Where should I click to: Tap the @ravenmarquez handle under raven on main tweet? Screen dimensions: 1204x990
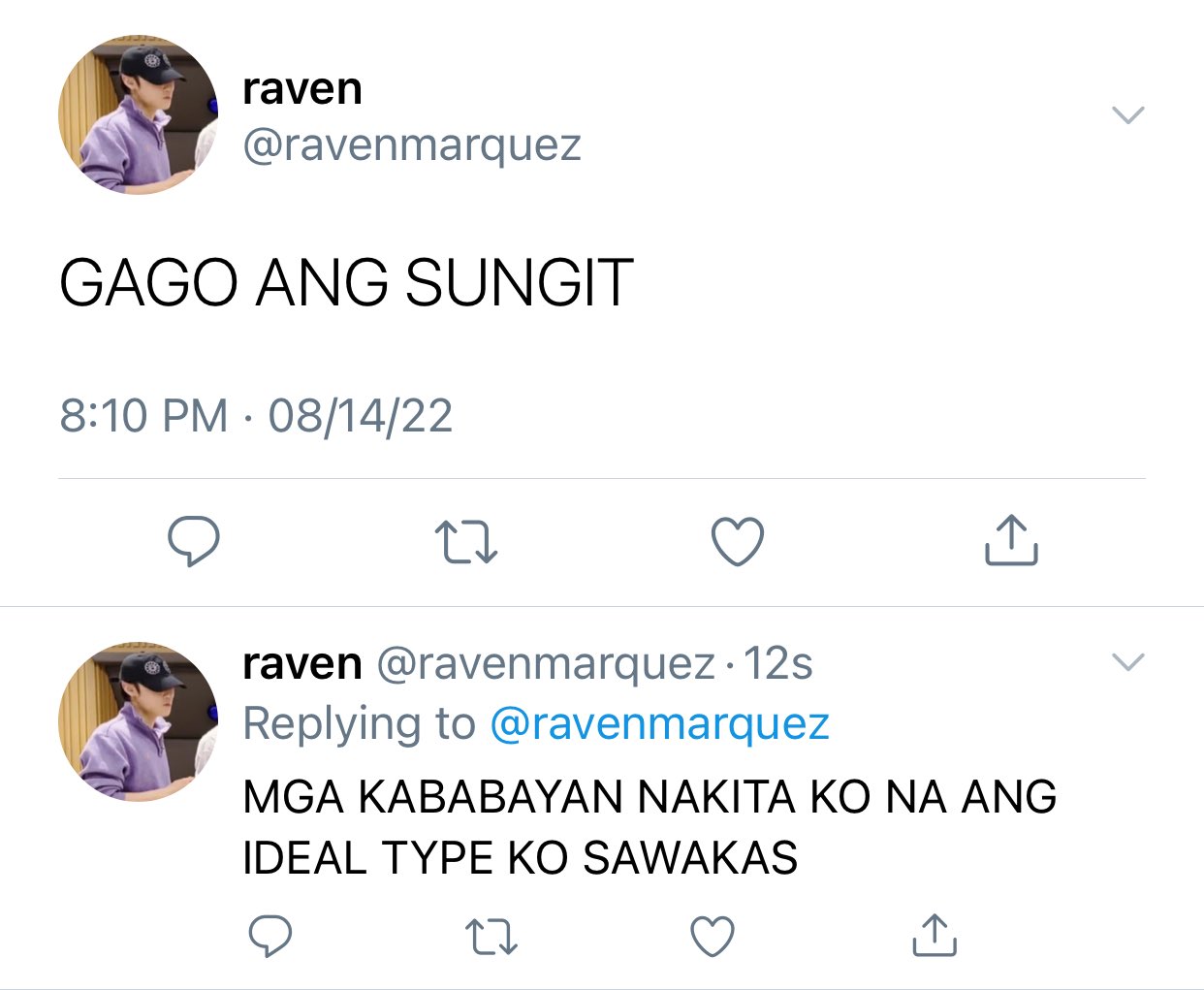pos(412,145)
